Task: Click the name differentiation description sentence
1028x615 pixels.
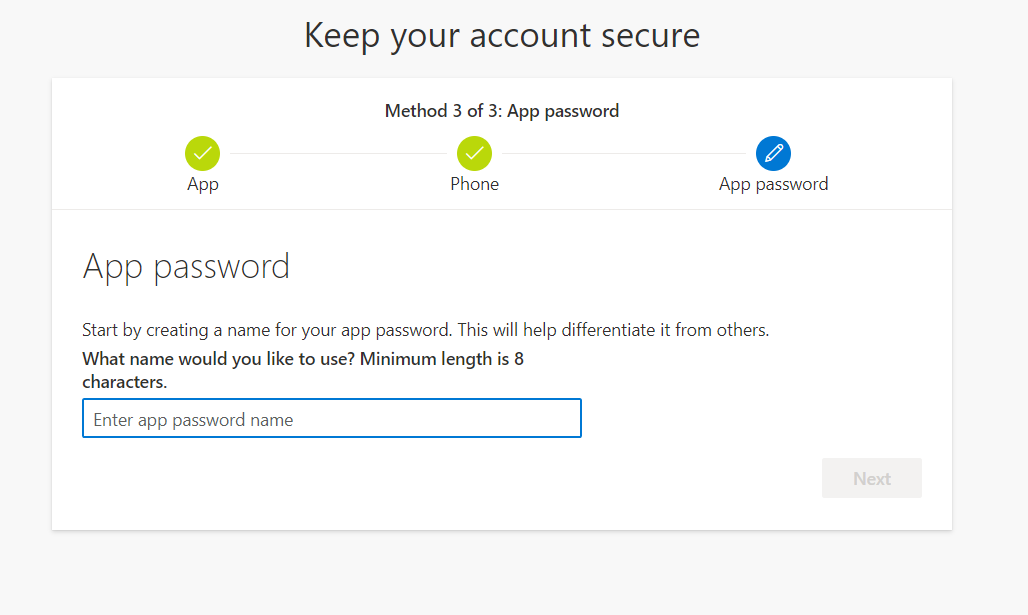Action: point(431,329)
